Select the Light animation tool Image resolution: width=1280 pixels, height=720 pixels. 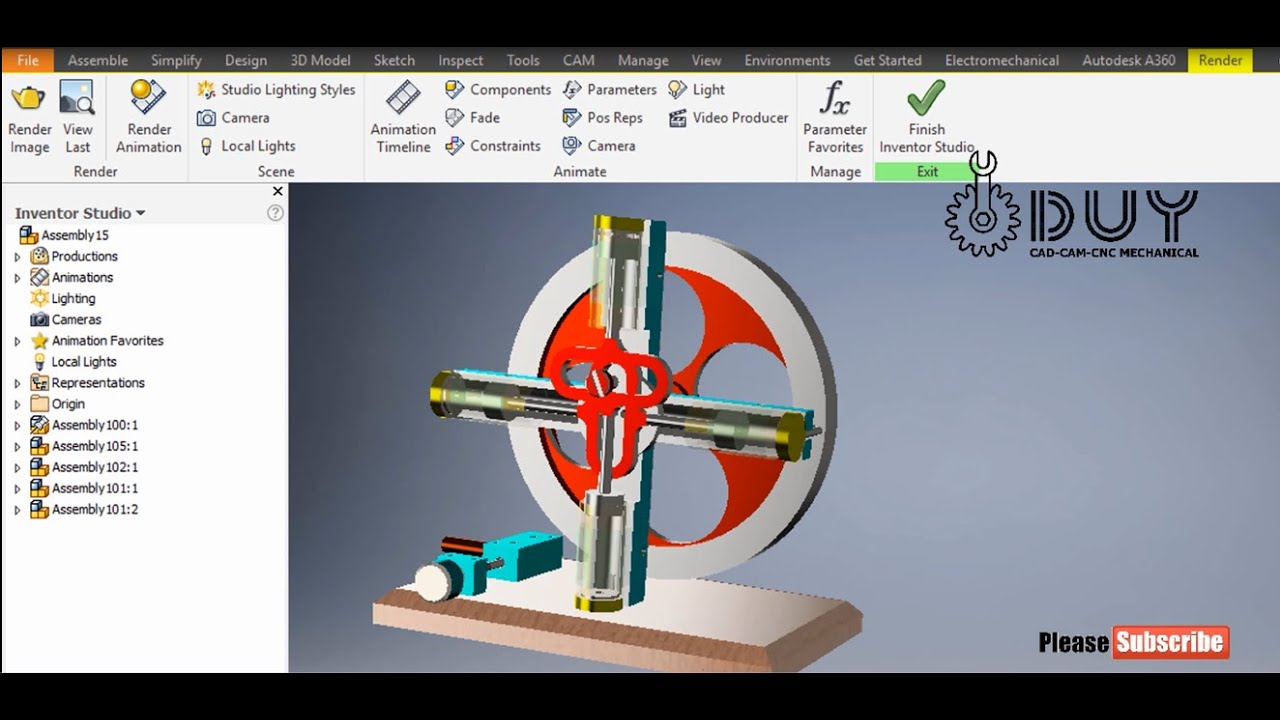[x=697, y=90]
